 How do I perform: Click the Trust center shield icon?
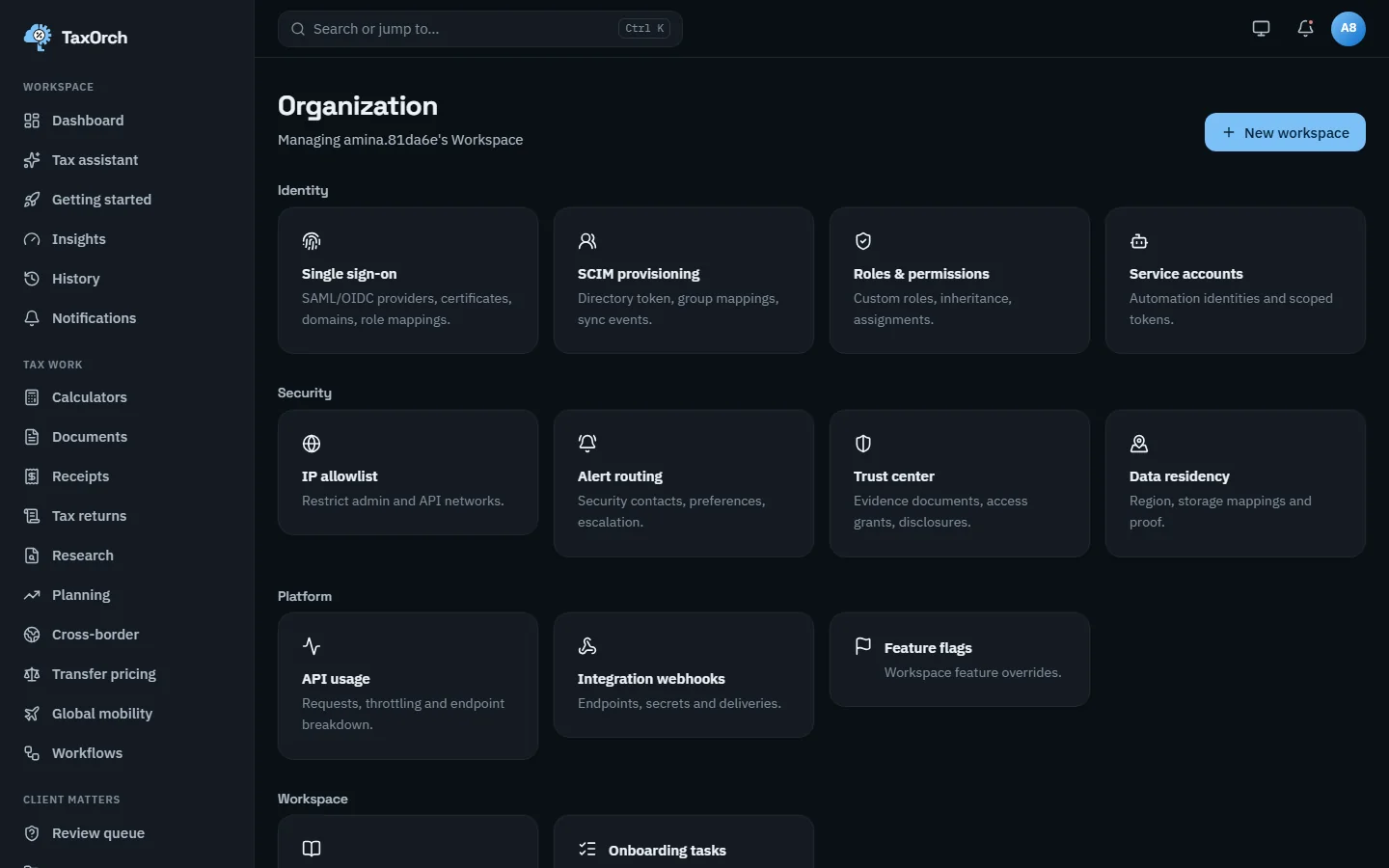(x=863, y=444)
